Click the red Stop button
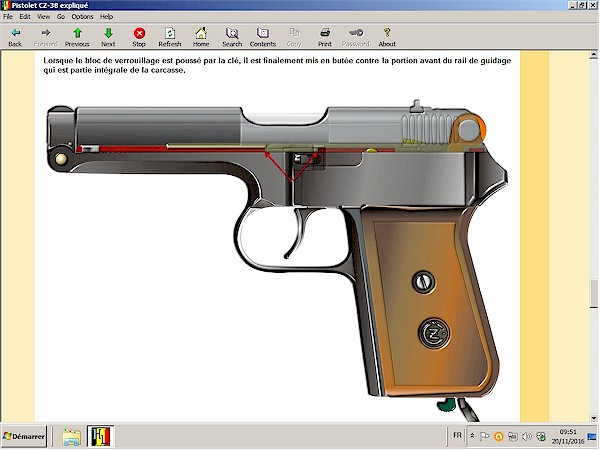Image resolution: width=600 pixels, height=450 pixels. click(x=139, y=38)
